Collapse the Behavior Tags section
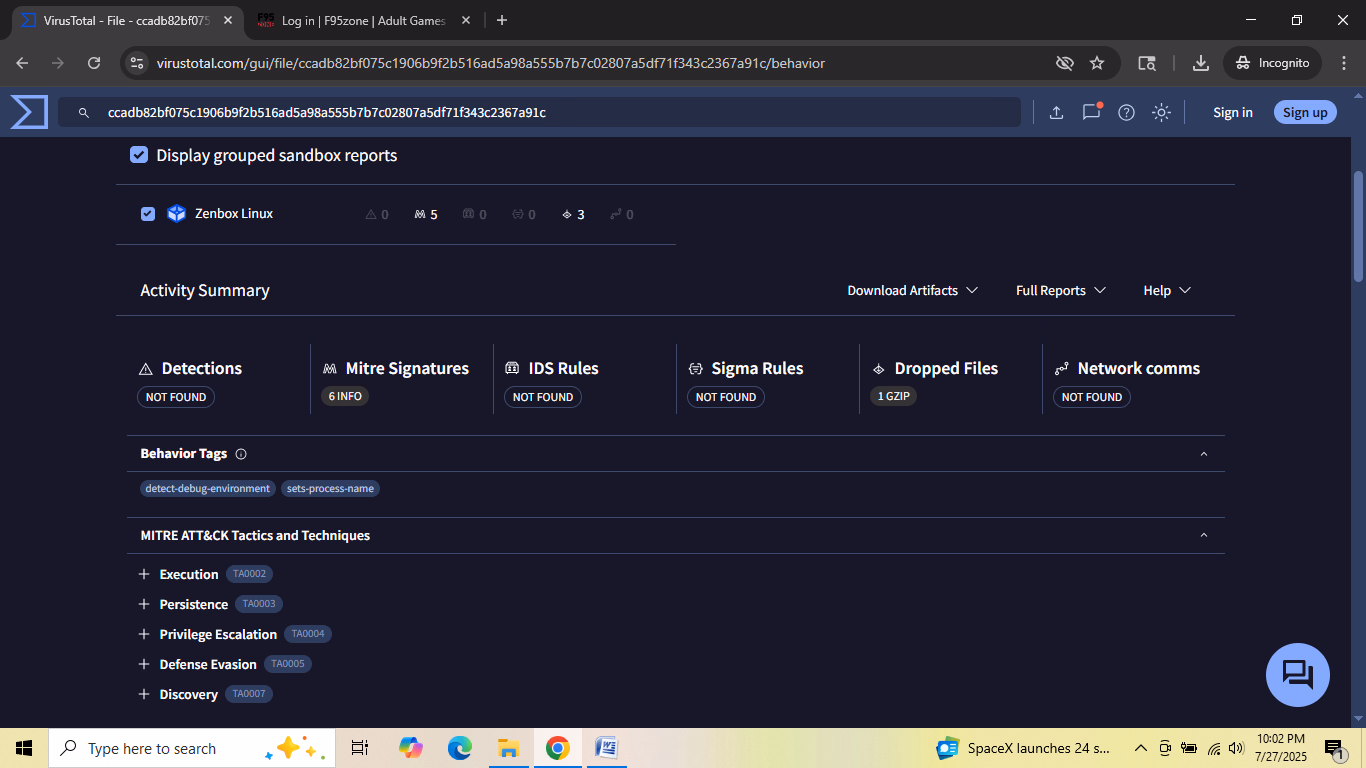1366x768 pixels. [1204, 454]
